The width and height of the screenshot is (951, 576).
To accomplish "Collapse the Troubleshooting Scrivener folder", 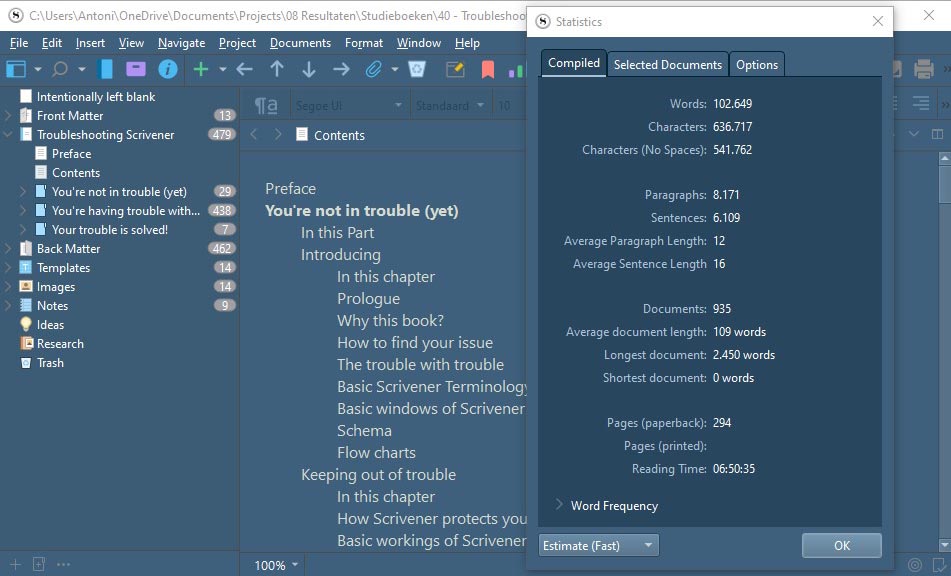I will 8,134.
